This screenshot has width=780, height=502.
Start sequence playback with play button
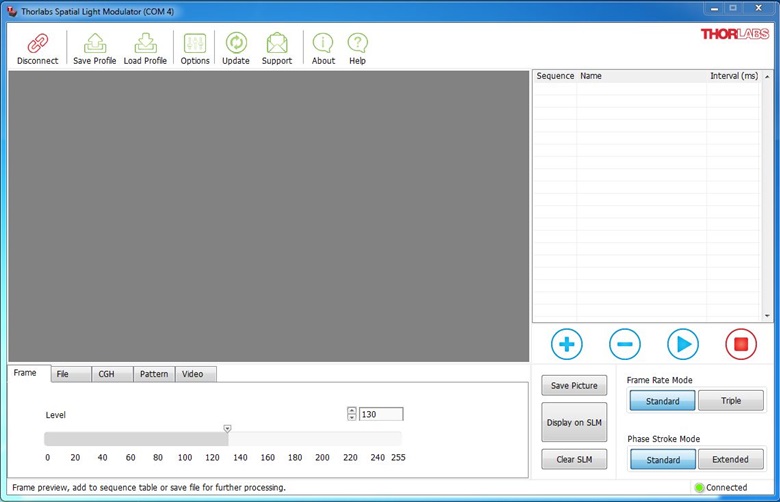pyautogui.click(x=683, y=344)
